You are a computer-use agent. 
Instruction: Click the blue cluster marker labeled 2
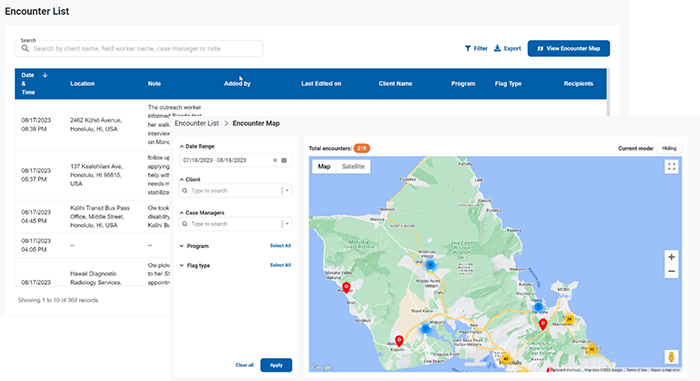coord(425,329)
